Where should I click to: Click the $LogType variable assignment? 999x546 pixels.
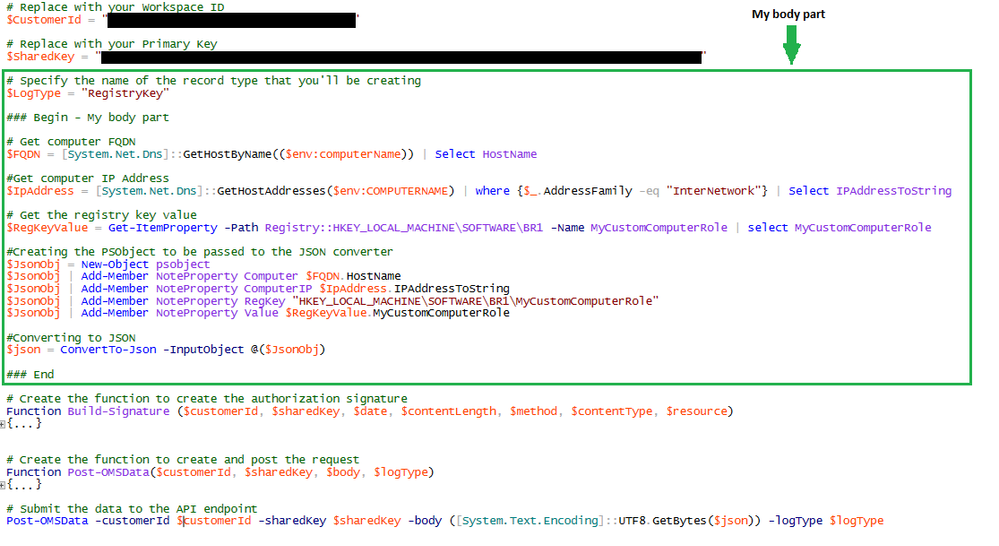tap(34, 94)
